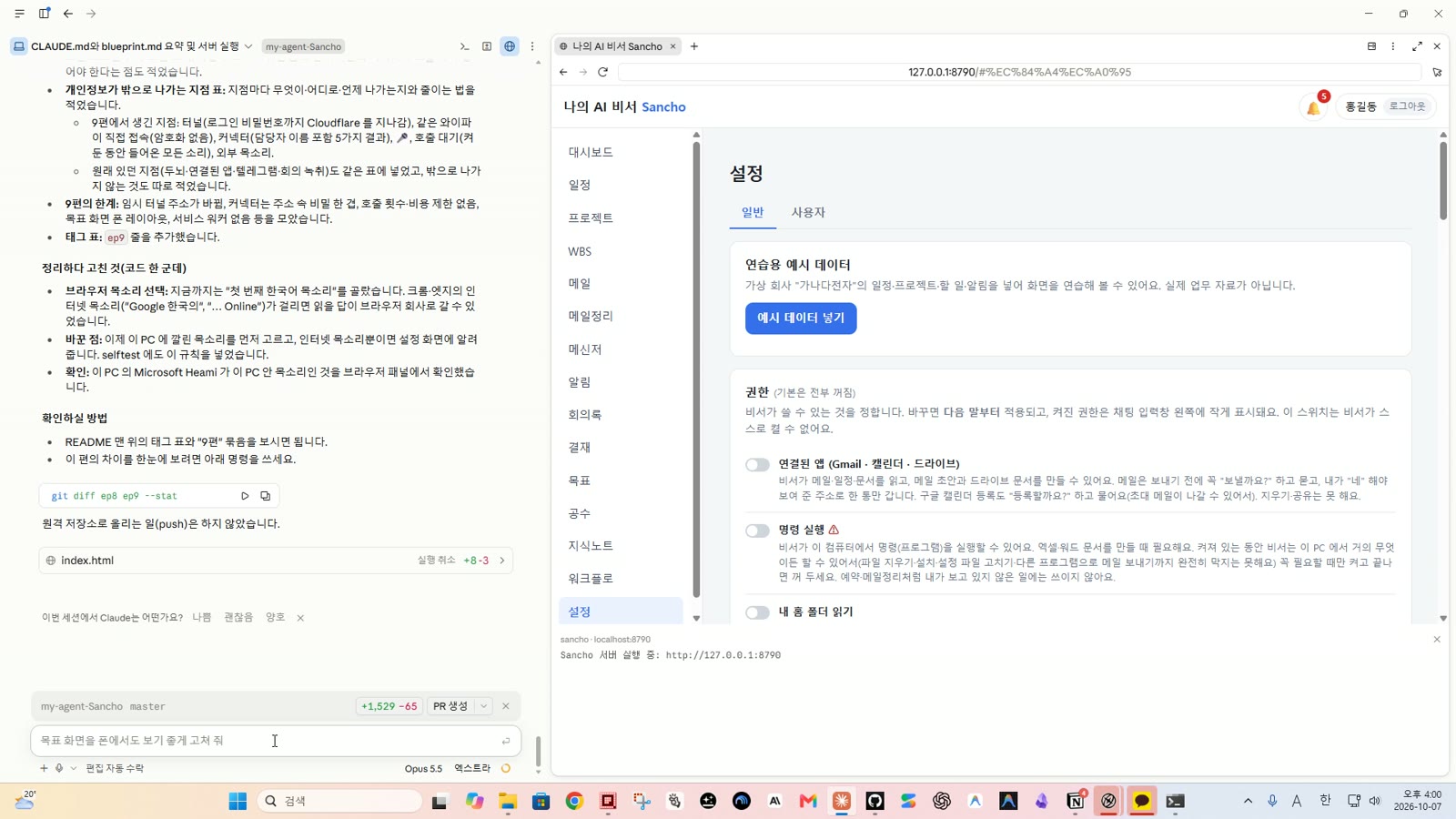Open File Explorer from the taskbar
This screenshot has height=819, width=1456.
508,801
